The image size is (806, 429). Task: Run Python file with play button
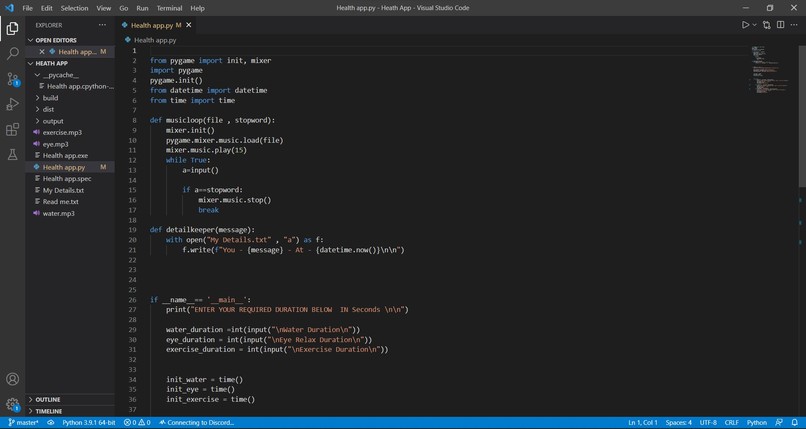(x=745, y=25)
